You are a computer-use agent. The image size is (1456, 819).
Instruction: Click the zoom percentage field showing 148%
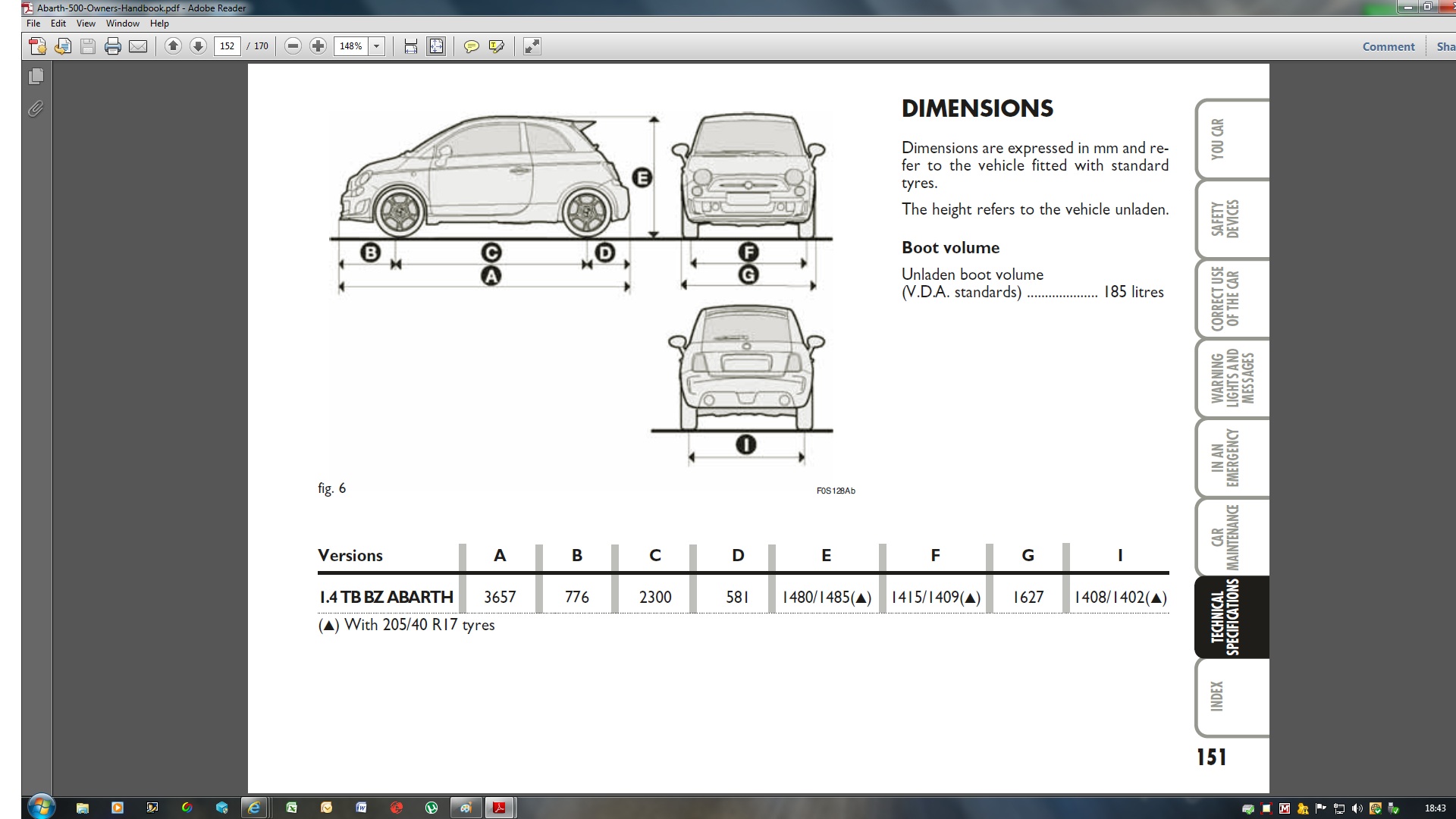point(351,46)
